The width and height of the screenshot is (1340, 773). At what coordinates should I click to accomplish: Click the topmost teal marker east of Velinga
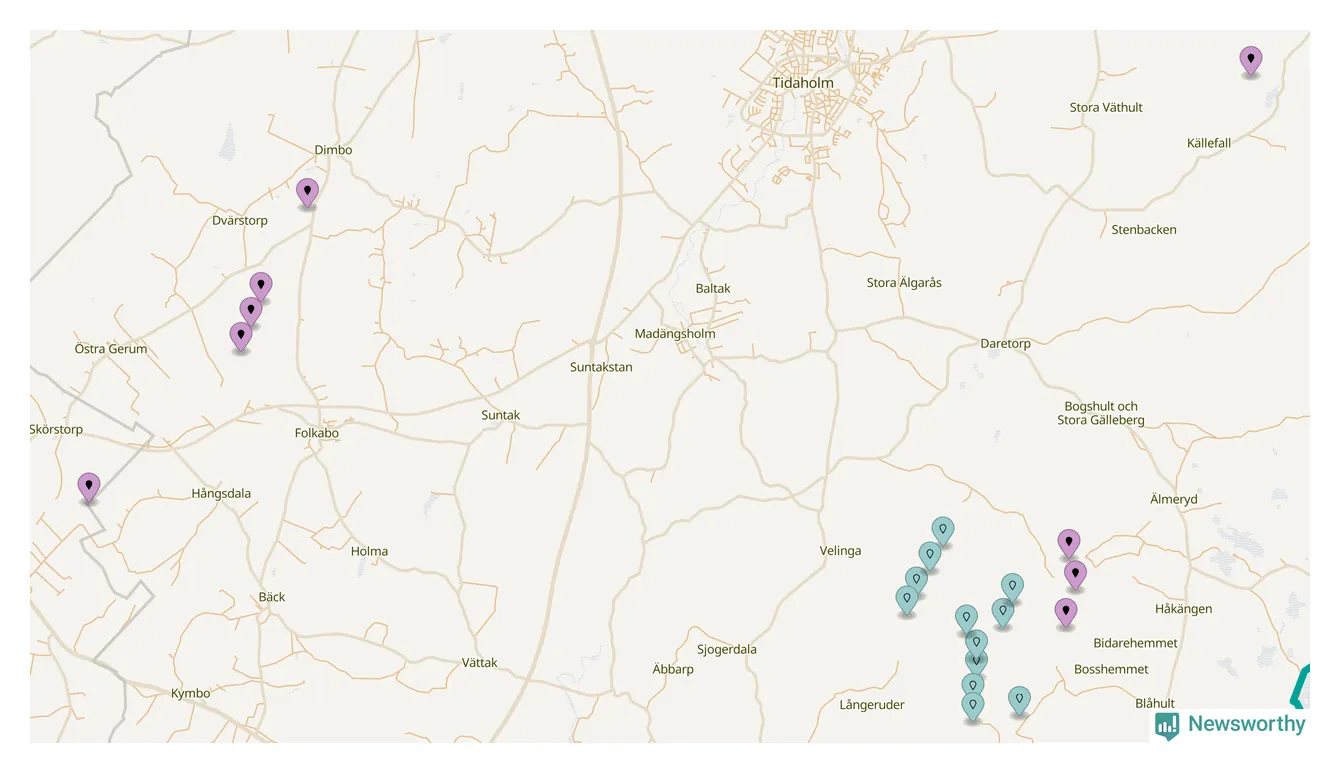click(x=943, y=532)
